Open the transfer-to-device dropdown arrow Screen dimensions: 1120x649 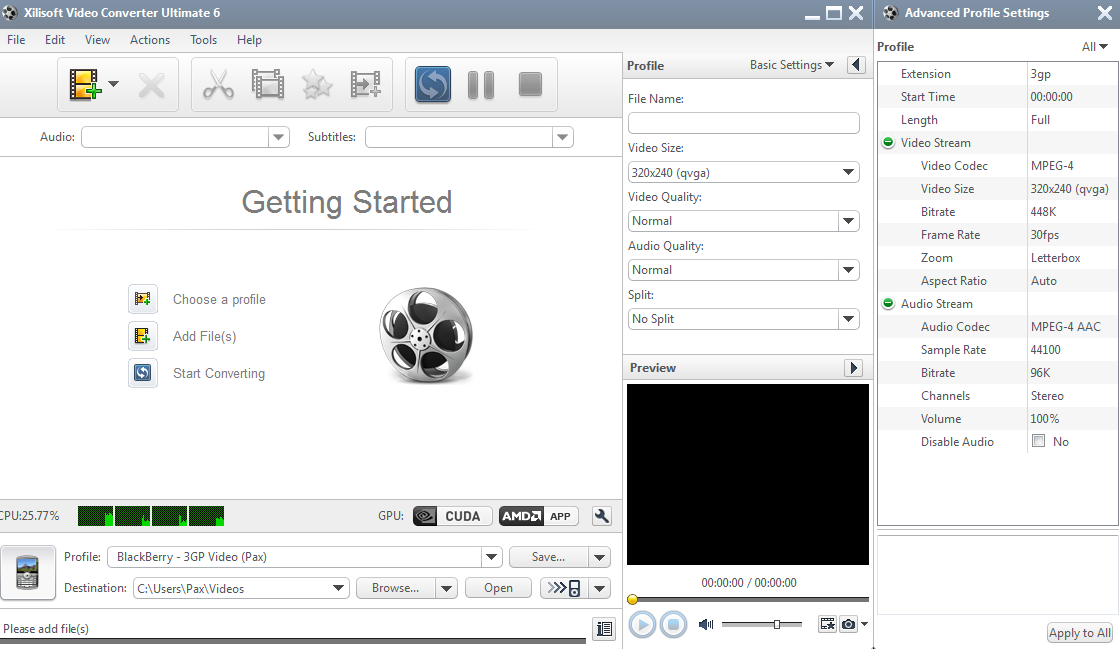(x=599, y=588)
